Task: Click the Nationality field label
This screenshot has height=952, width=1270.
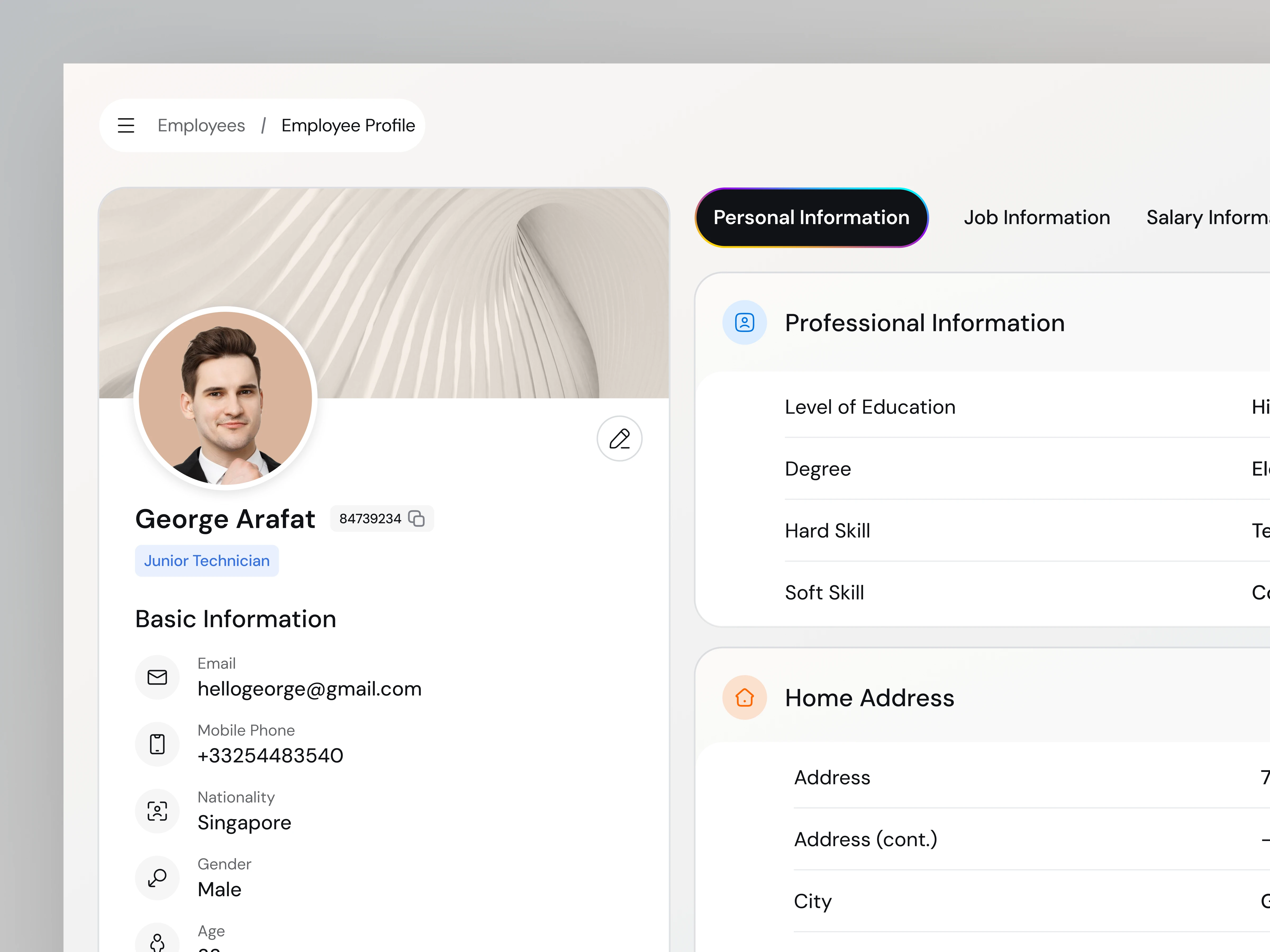Action: click(236, 797)
